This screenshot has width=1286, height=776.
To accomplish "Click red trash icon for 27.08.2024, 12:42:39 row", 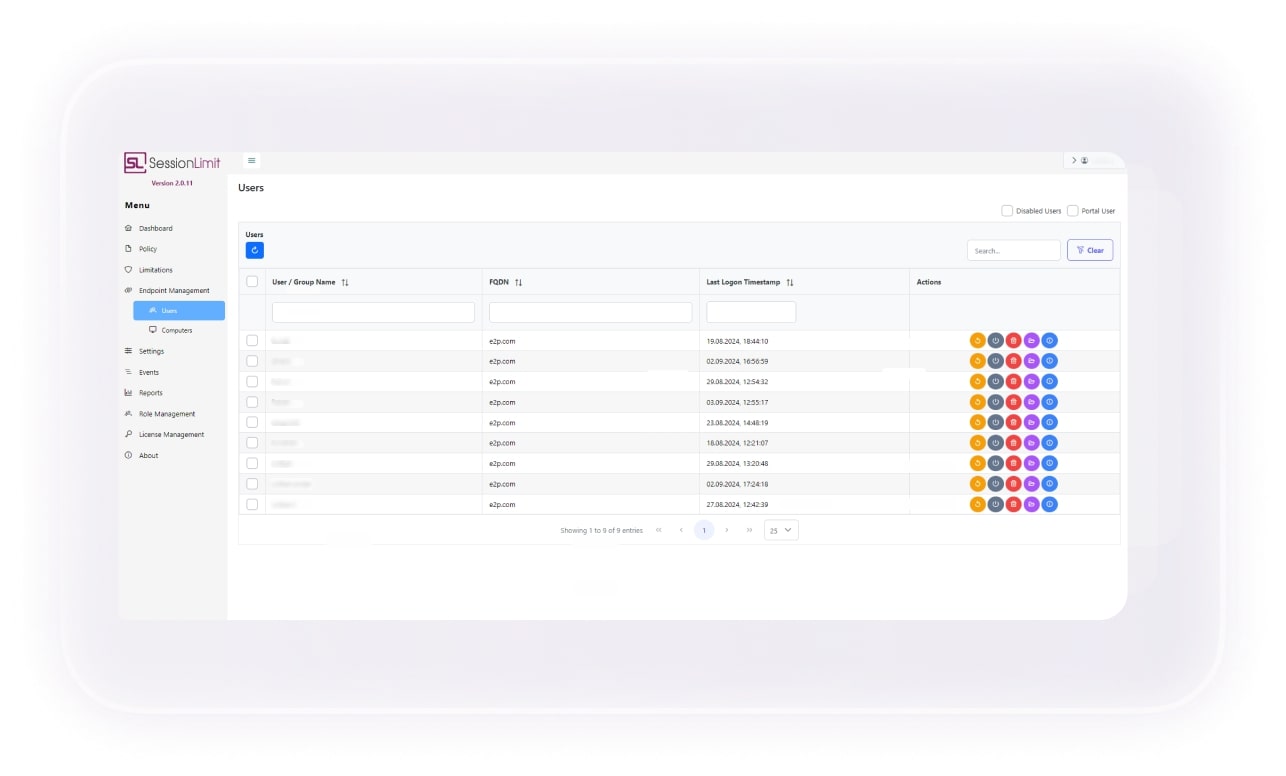I will pyautogui.click(x=1013, y=504).
